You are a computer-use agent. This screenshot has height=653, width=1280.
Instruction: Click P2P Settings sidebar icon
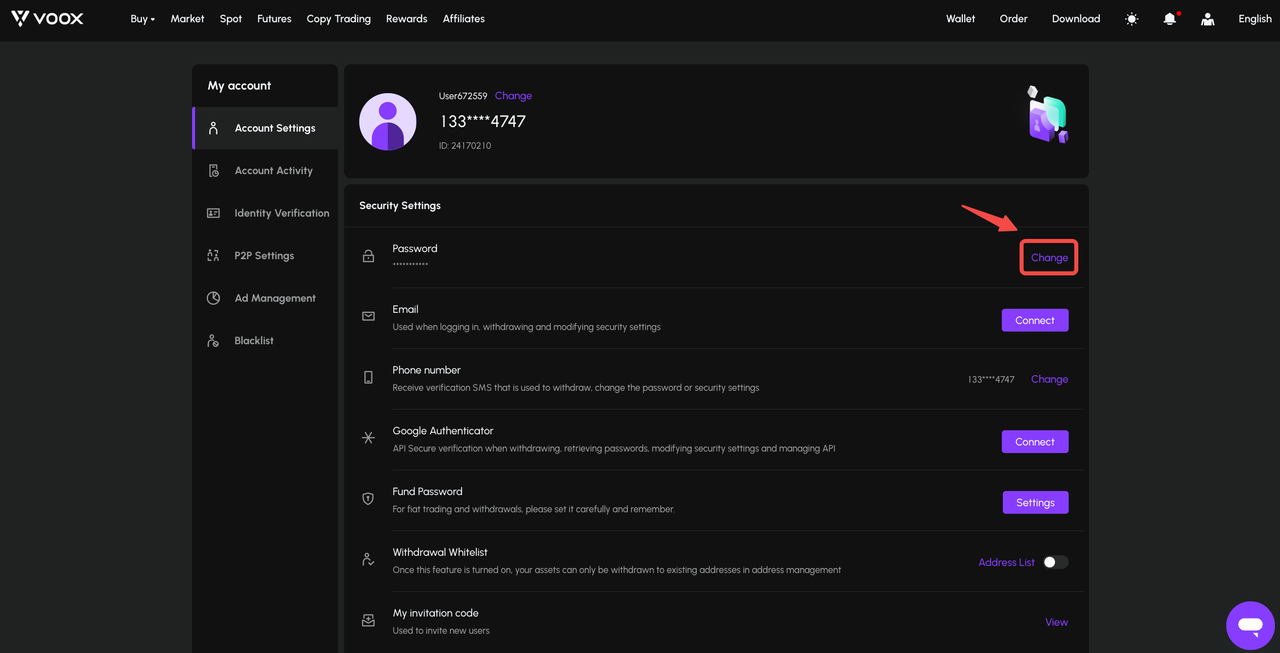pos(213,256)
